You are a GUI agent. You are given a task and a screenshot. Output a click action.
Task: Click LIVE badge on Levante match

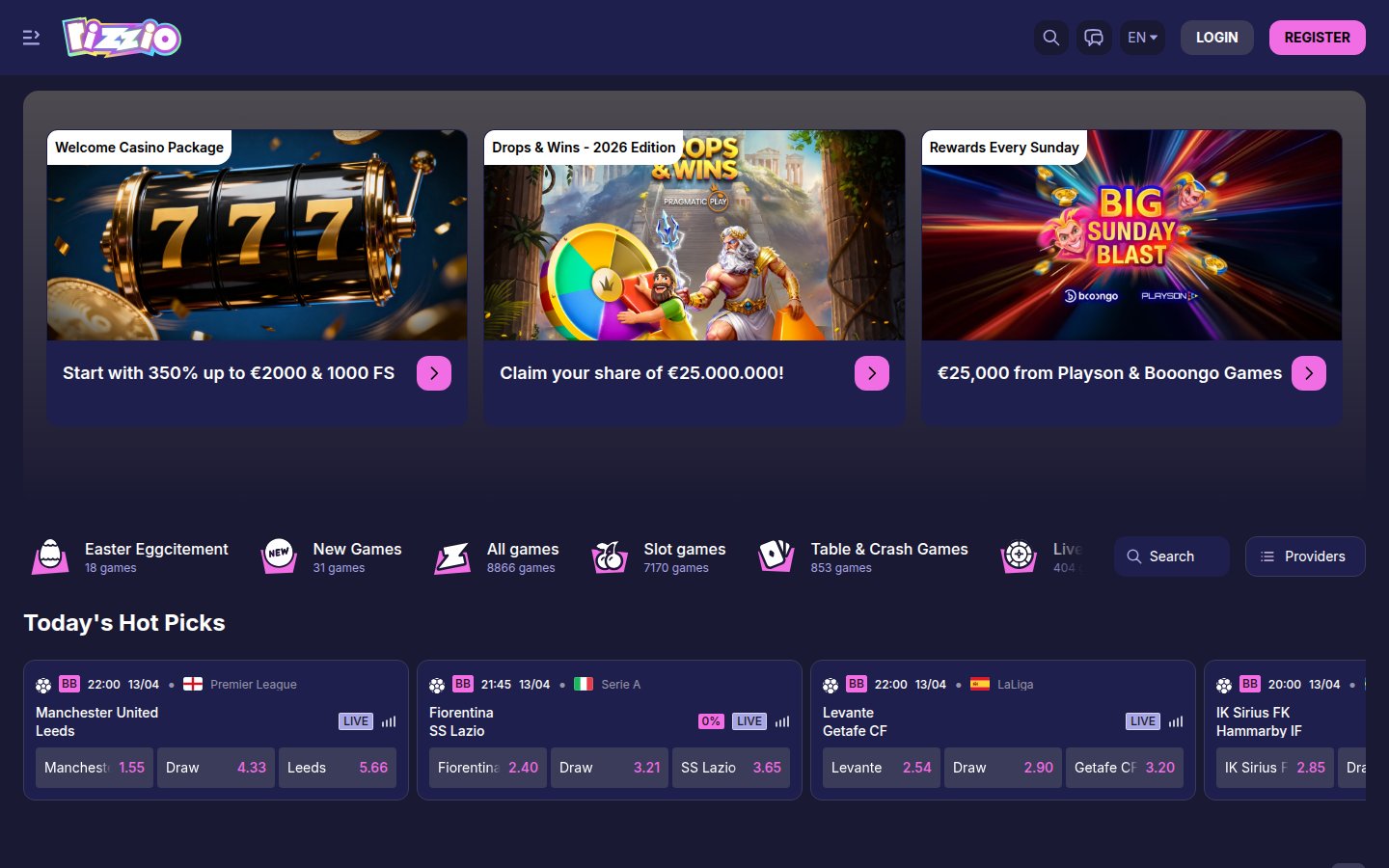(1143, 721)
